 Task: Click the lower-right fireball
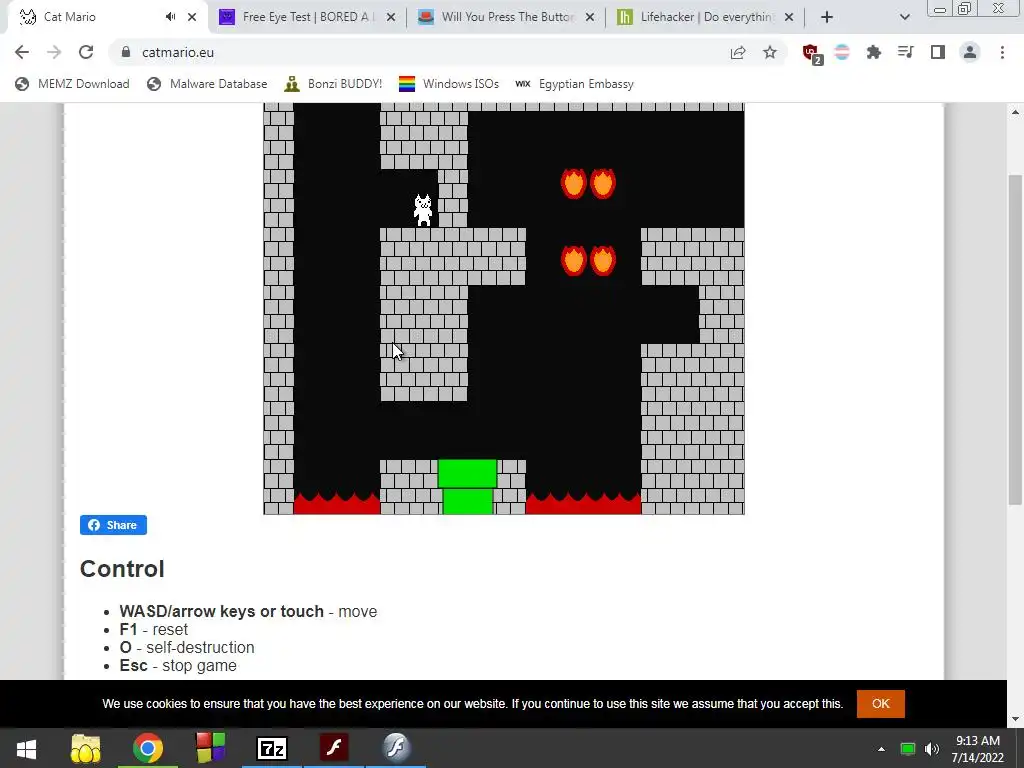pyautogui.click(x=602, y=261)
